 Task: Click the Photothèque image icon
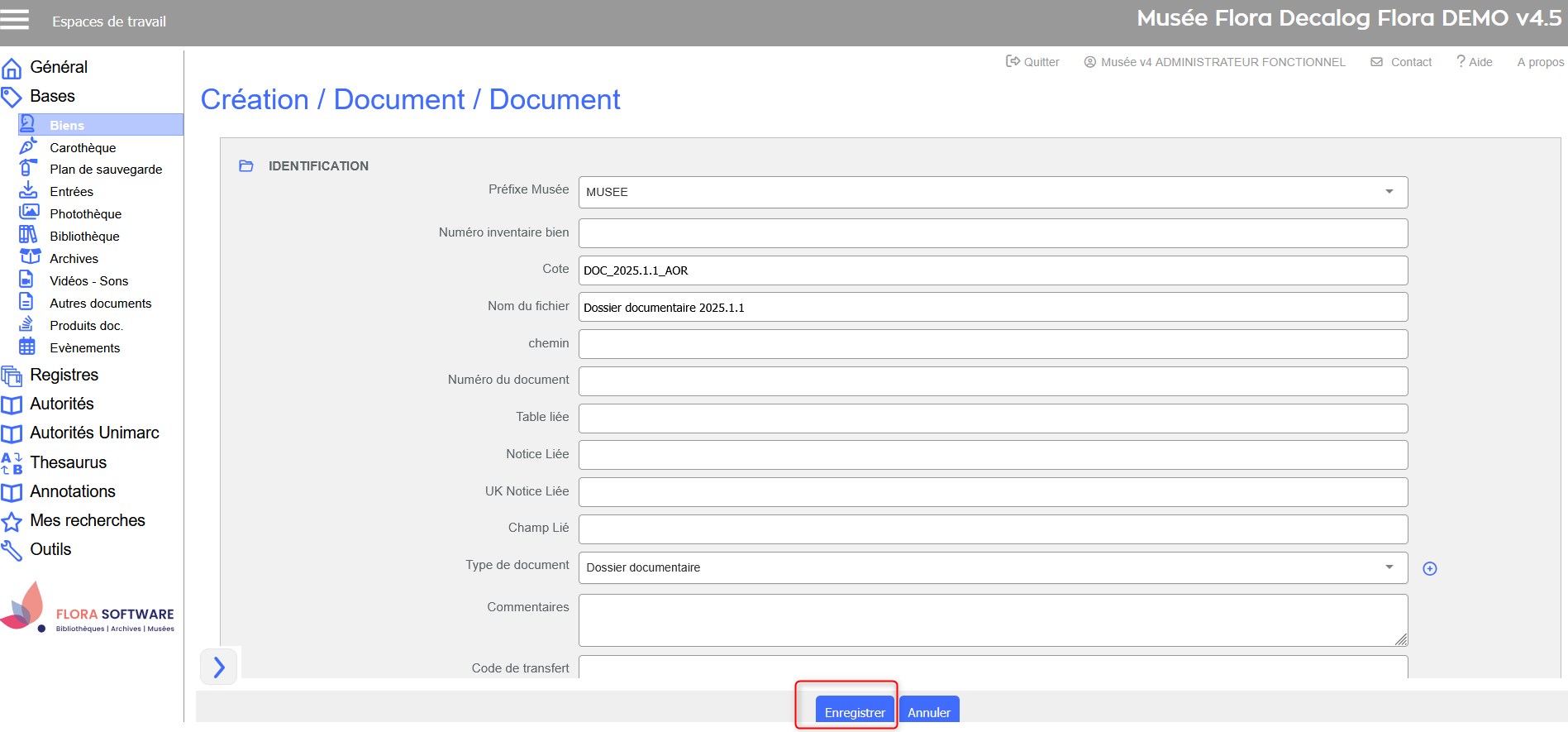click(x=29, y=213)
